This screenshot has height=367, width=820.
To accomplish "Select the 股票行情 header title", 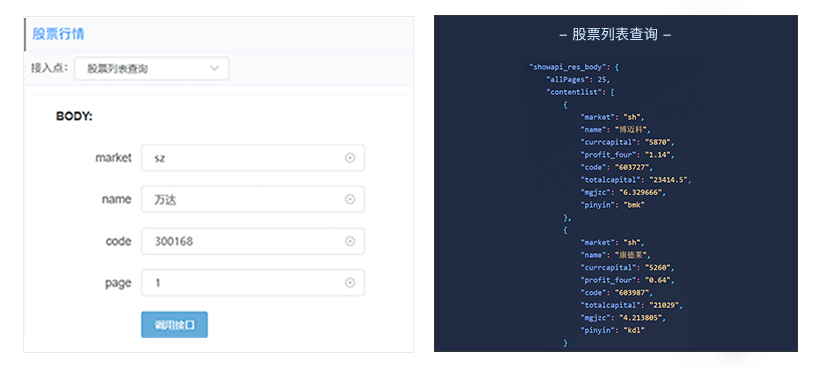I will pyautogui.click(x=58, y=34).
